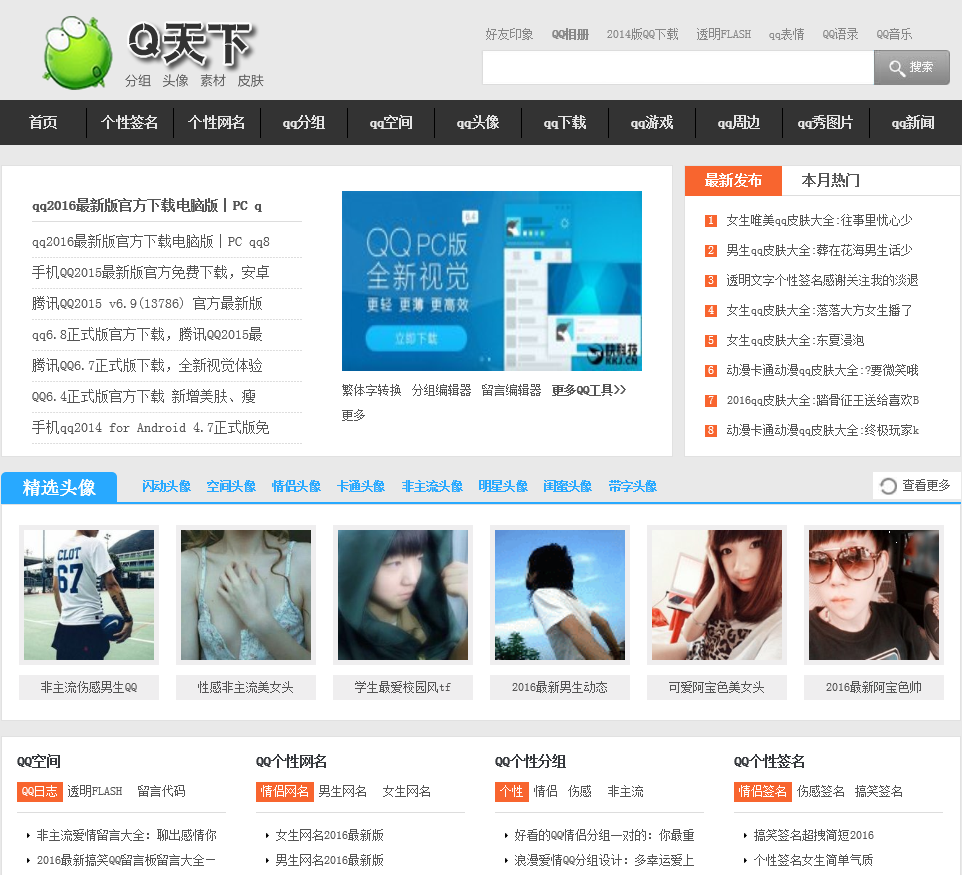
Task: Select the 闪动头像 category
Action: coord(166,487)
